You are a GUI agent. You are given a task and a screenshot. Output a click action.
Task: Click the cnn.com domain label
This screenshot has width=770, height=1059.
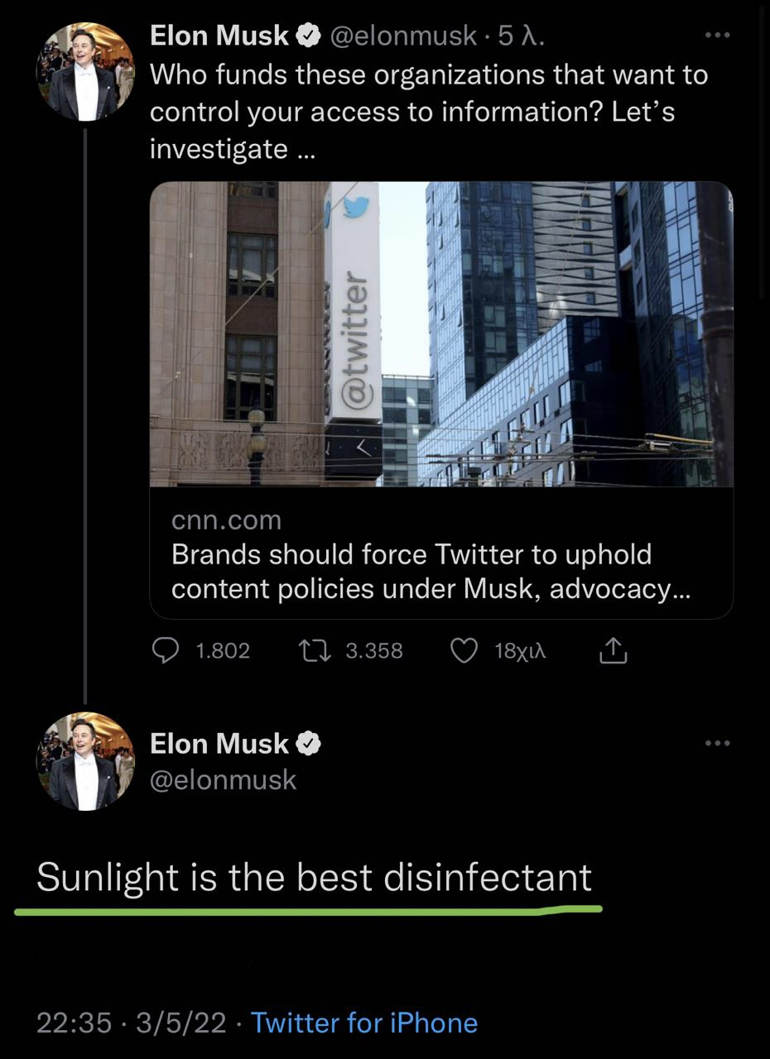coord(226,521)
